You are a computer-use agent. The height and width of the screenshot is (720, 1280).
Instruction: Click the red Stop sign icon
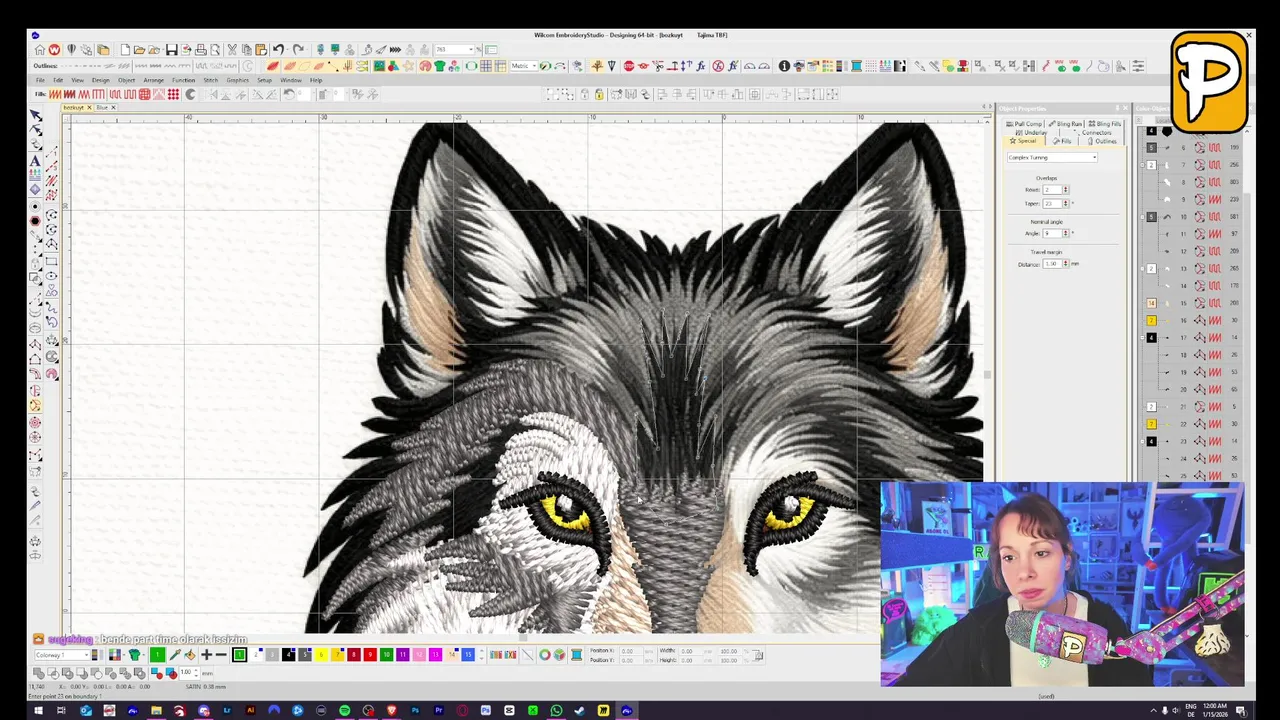click(x=629, y=66)
